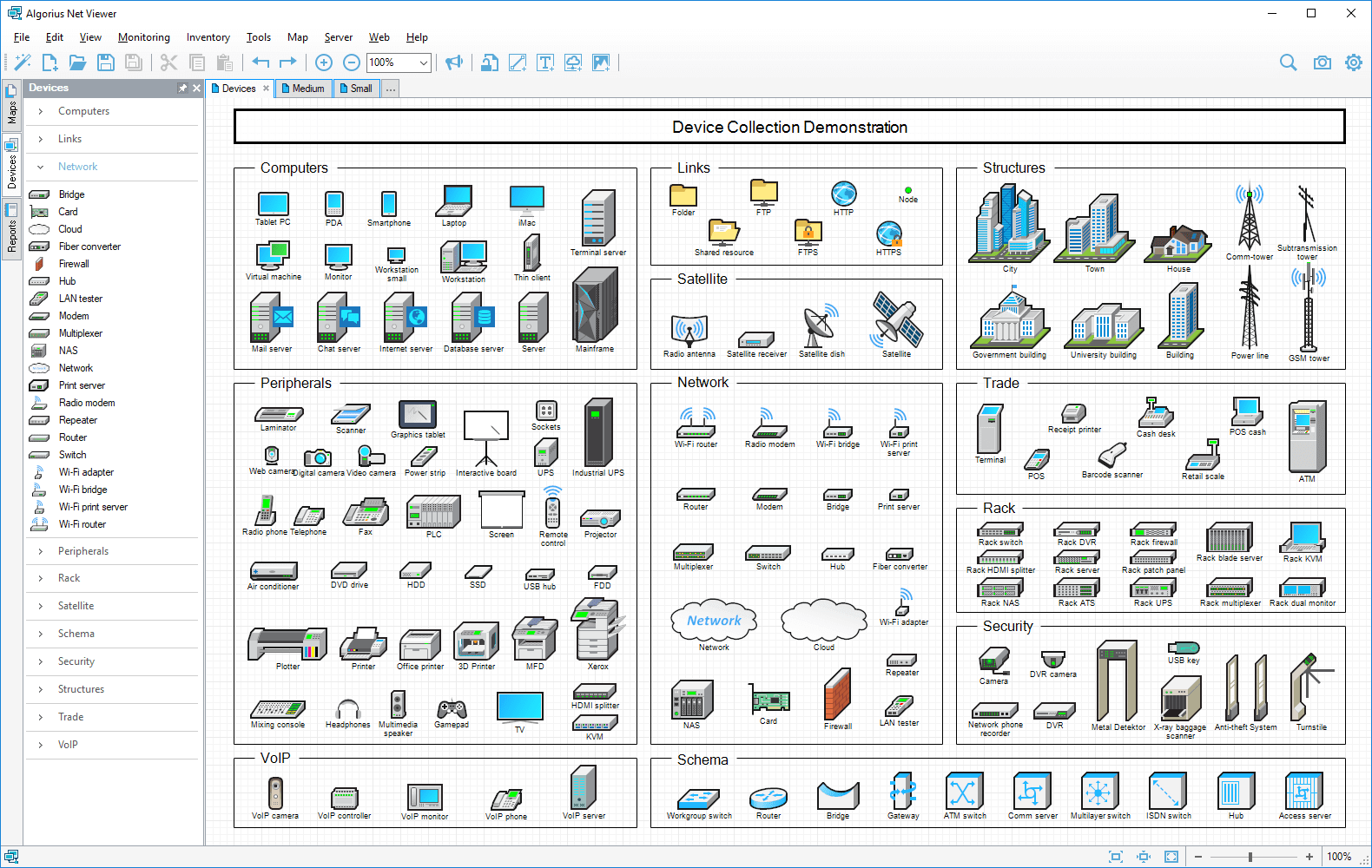Click the tab overflow ellipsis button
This screenshot has width=1372, height=868.
pos(391,89)
